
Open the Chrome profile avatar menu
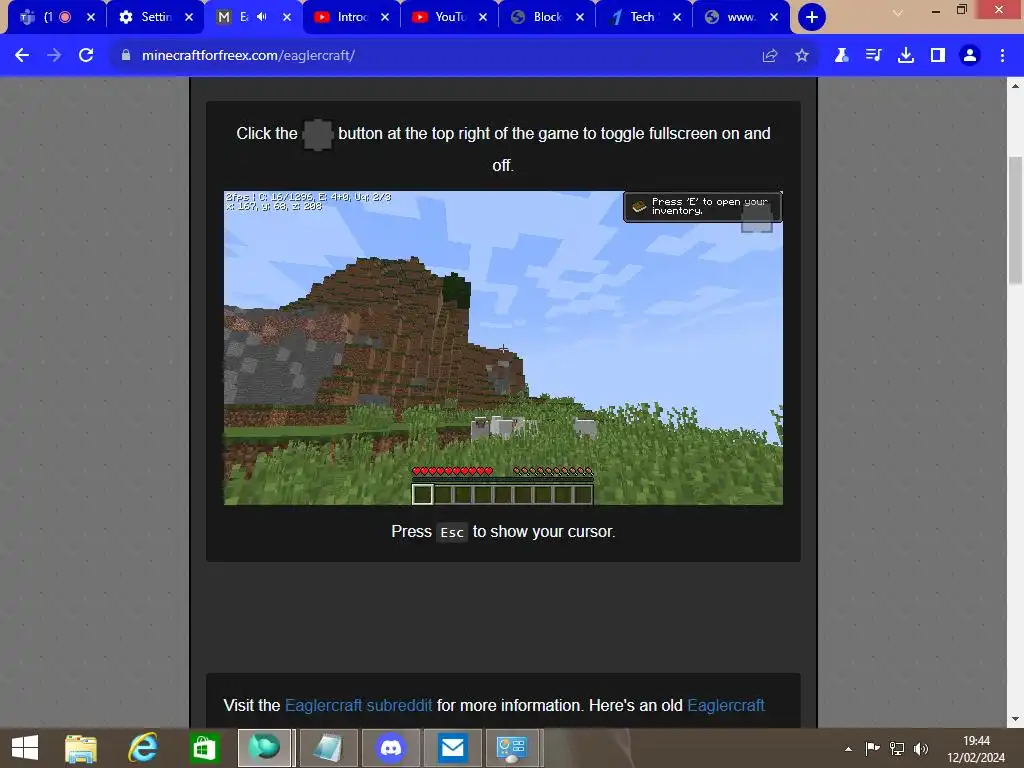click(970, 56)
